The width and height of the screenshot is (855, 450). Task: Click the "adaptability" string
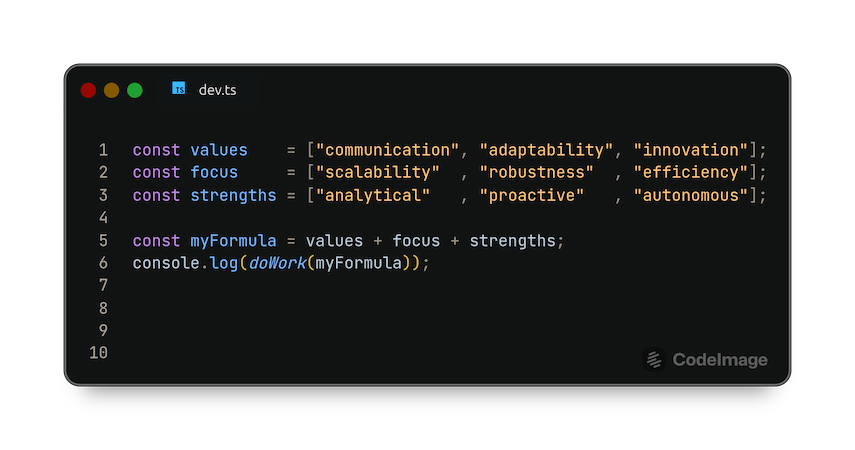coord(546,150)
